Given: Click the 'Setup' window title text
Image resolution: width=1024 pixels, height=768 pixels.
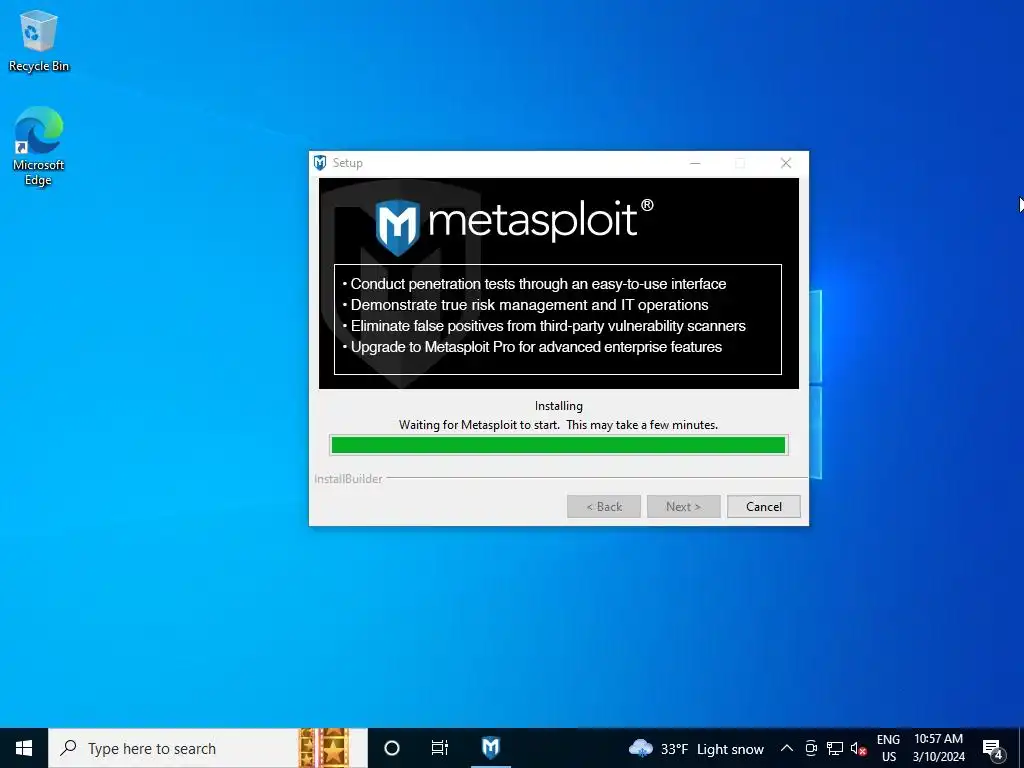Looking at the screenshot, I should (347, 163).
